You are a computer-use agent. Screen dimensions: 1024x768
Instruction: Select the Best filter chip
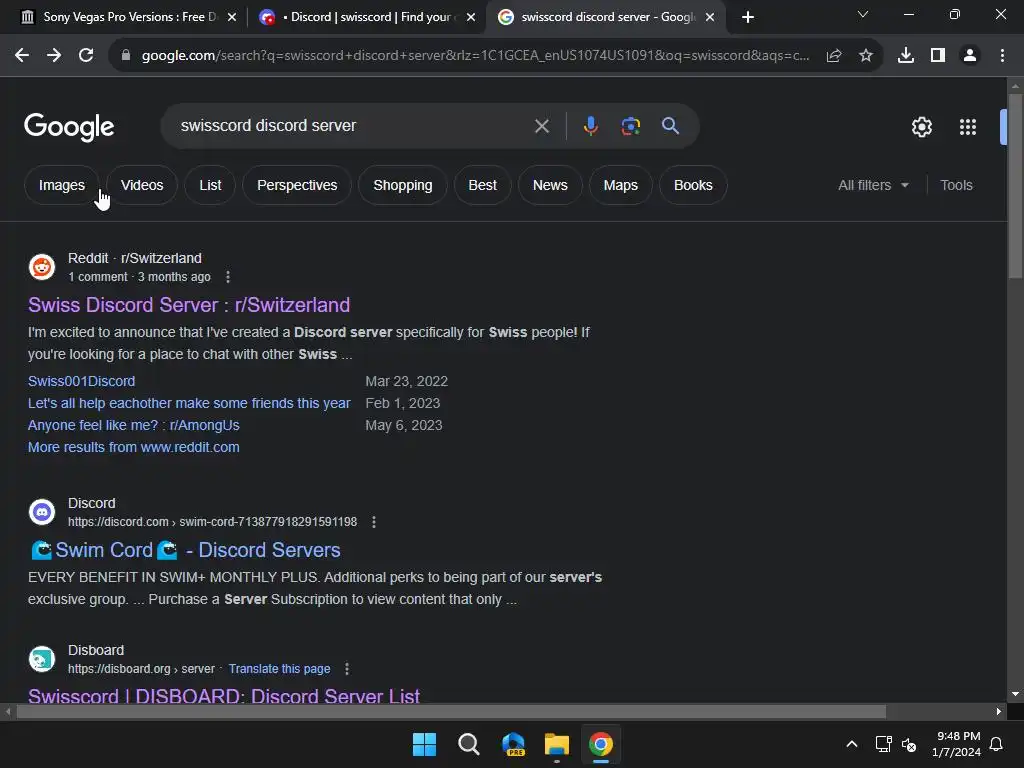tap(483, 185)
